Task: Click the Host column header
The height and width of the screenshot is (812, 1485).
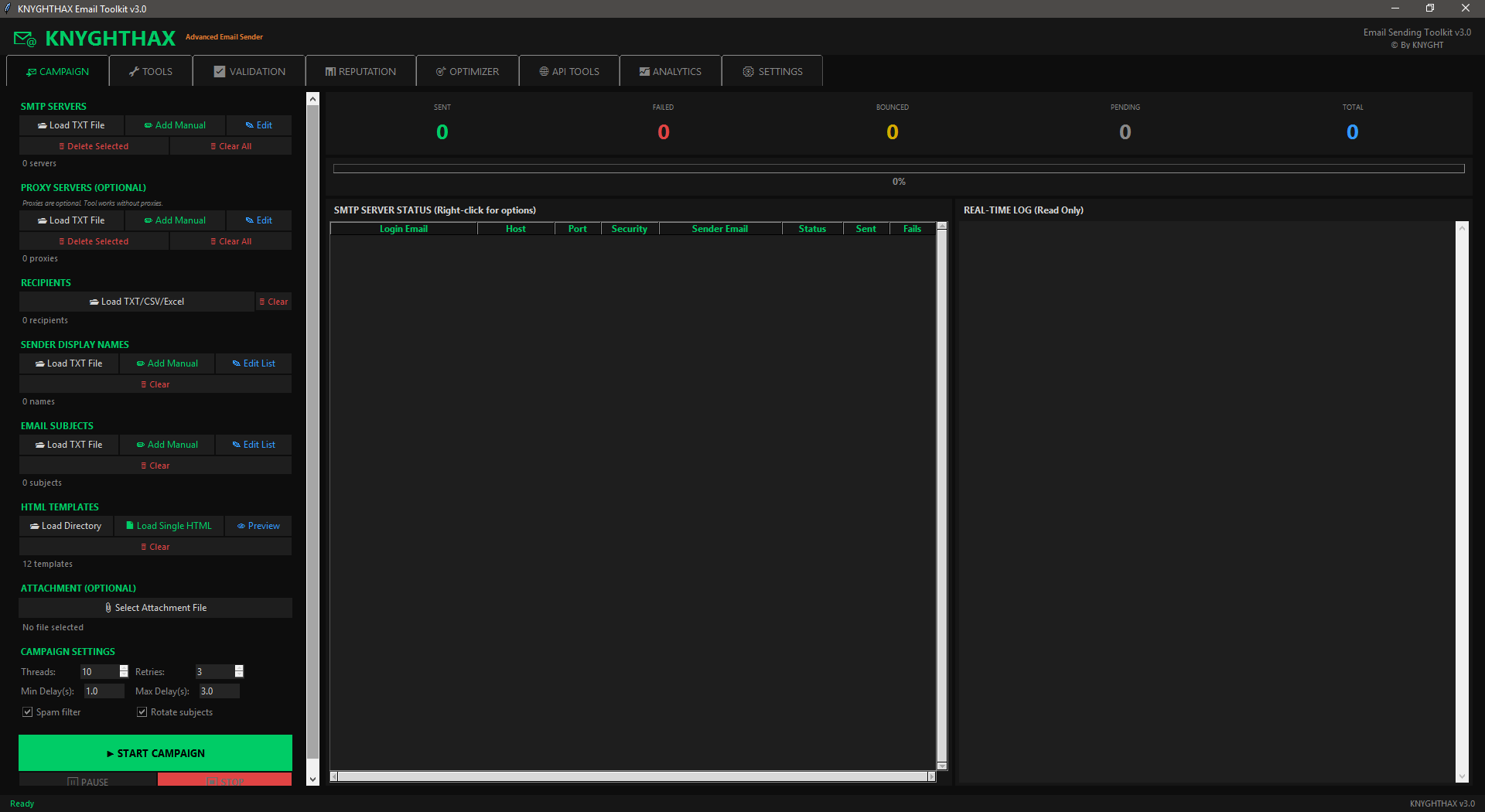Action: [x=516, y=229]
